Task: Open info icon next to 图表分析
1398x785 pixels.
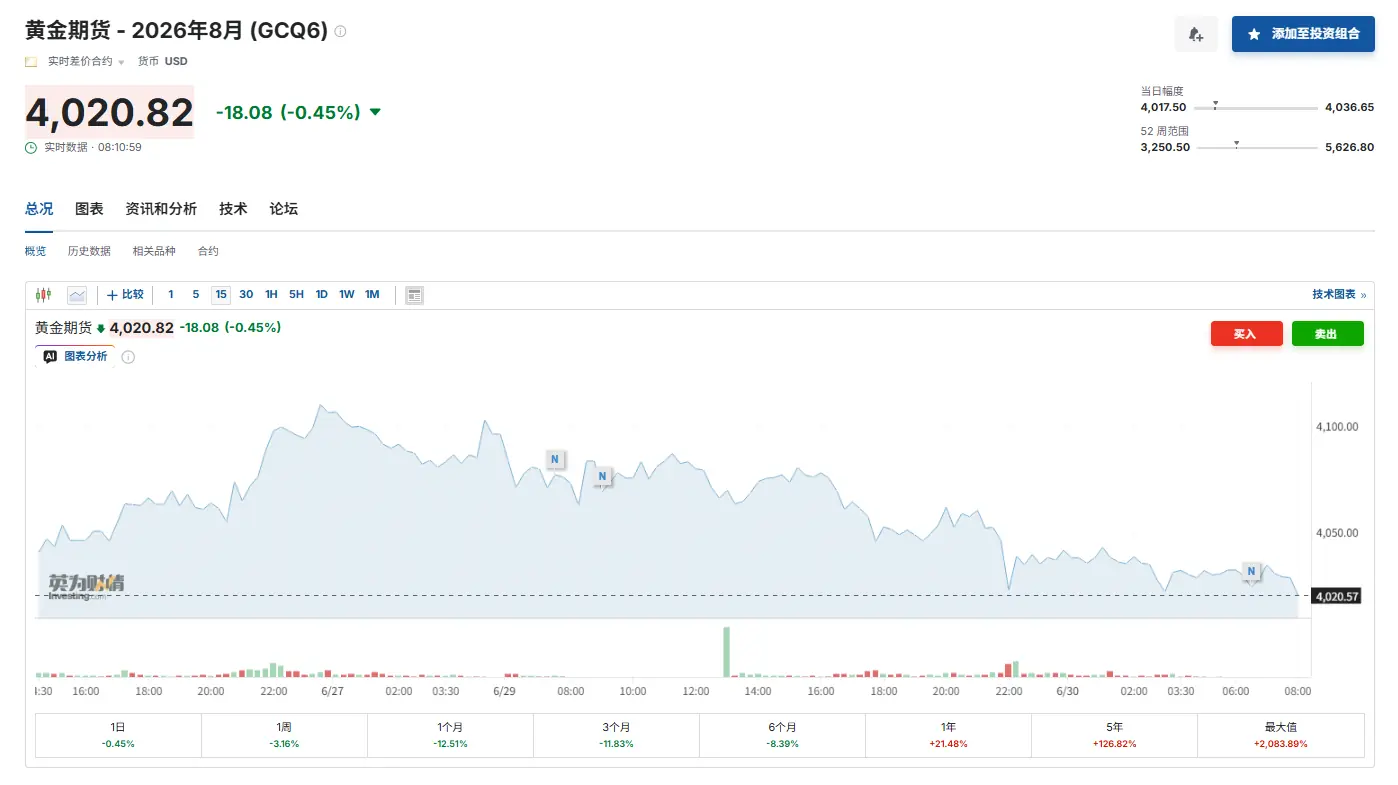Action: click(128, 357)
